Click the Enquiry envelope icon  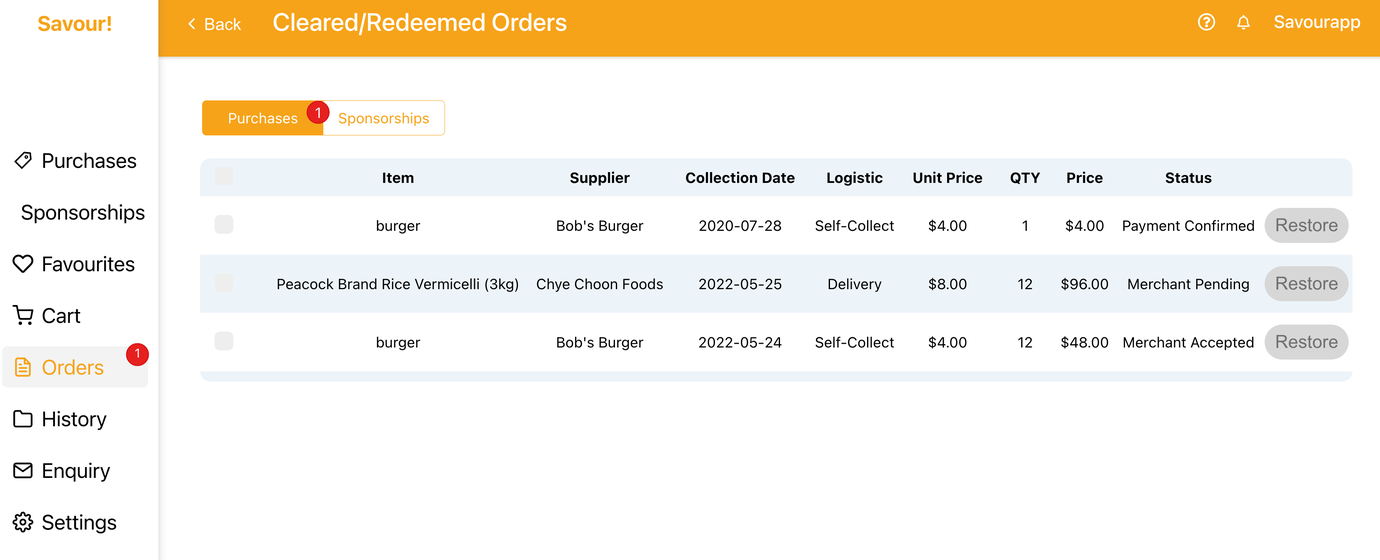[x=22, y=471]
